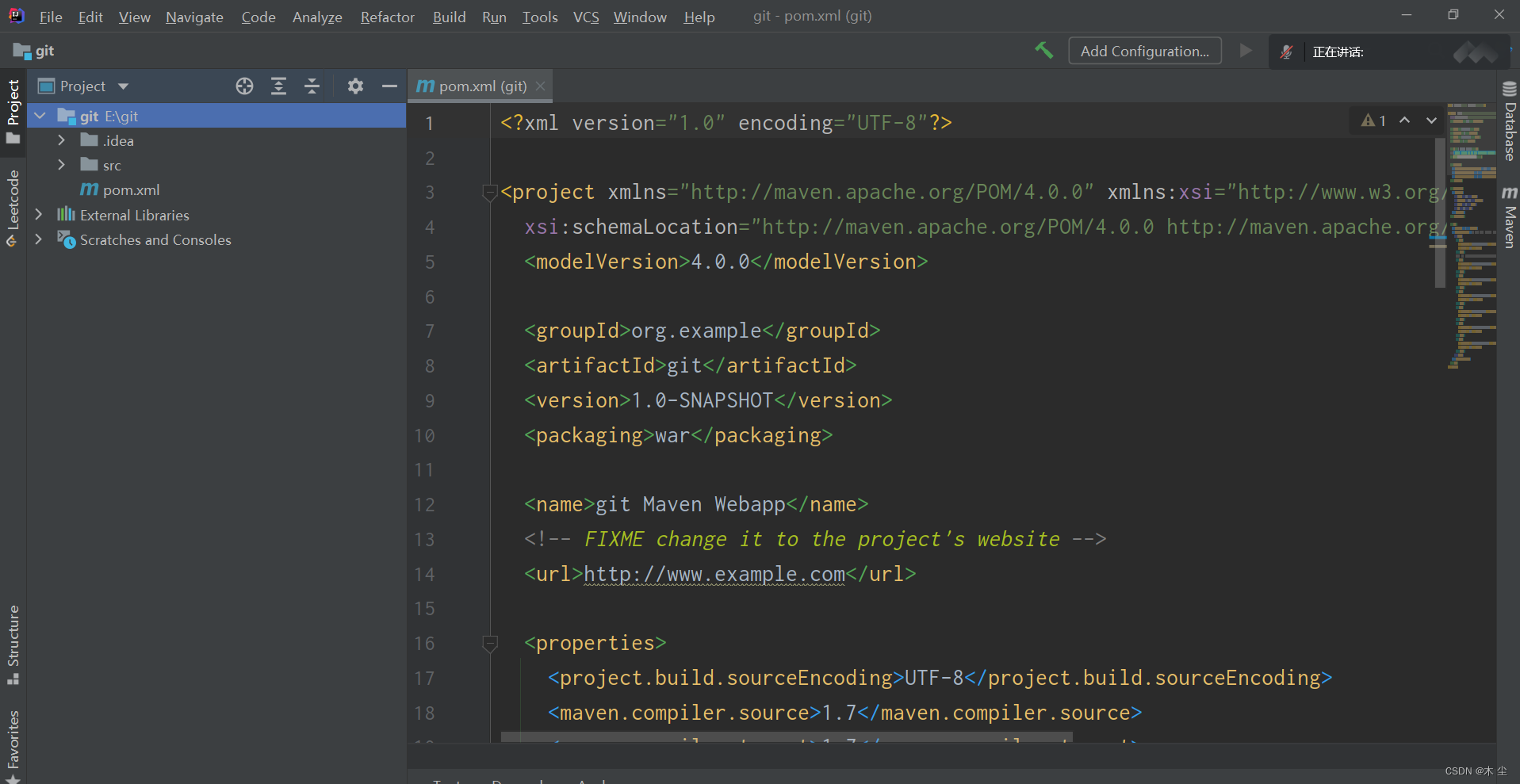This screenshot has height=784, width=1520.
Task: Fold the properties block on line 16
Action: [x=490, y=643]
